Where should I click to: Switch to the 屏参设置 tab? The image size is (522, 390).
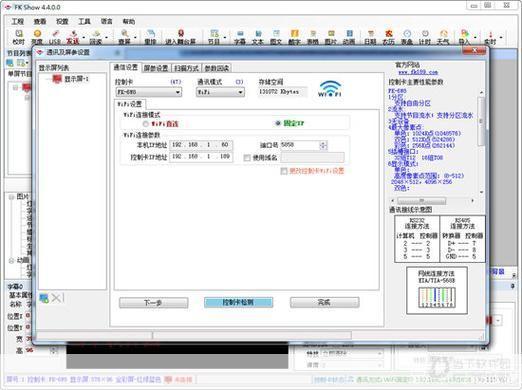[156, 68]
